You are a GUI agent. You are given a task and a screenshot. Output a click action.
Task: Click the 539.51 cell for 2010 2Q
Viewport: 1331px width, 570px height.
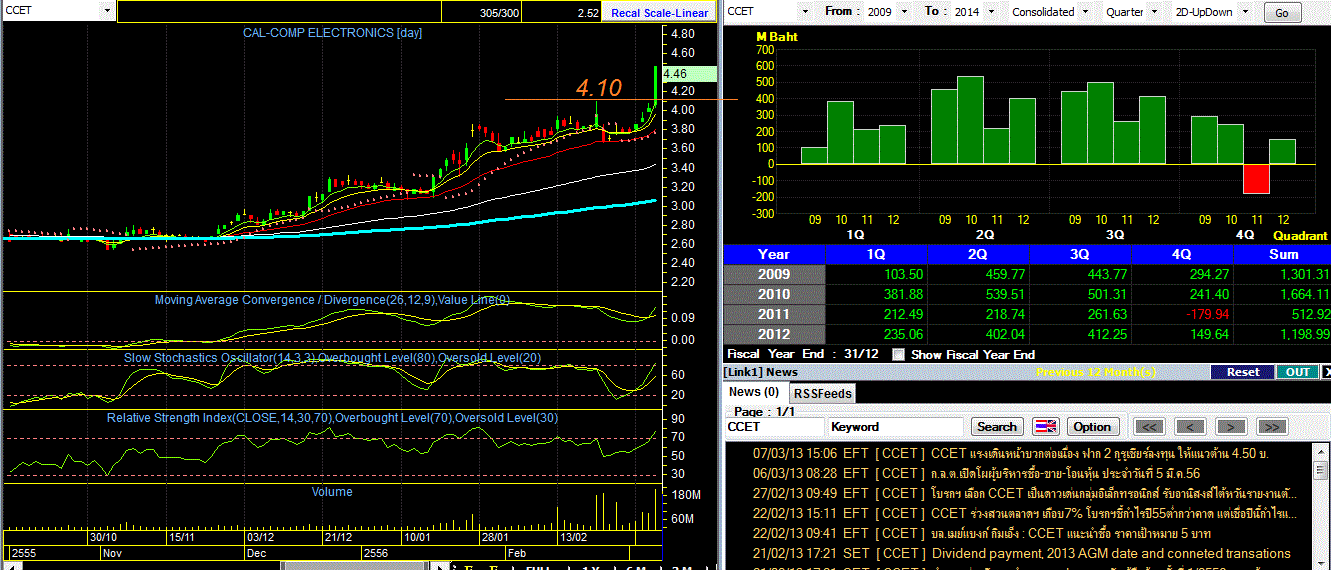pyautogui.click(x=977, y=294)
